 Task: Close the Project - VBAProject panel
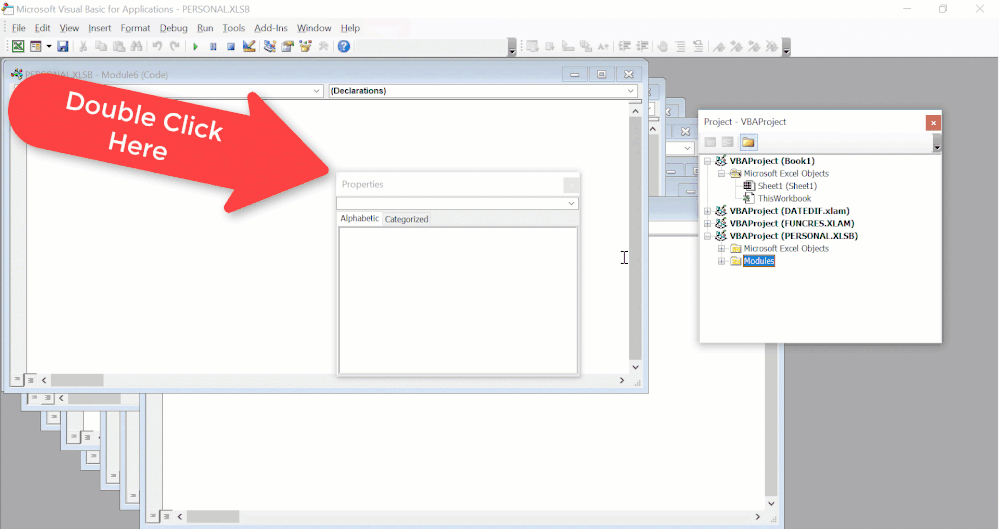coord(933,123)
